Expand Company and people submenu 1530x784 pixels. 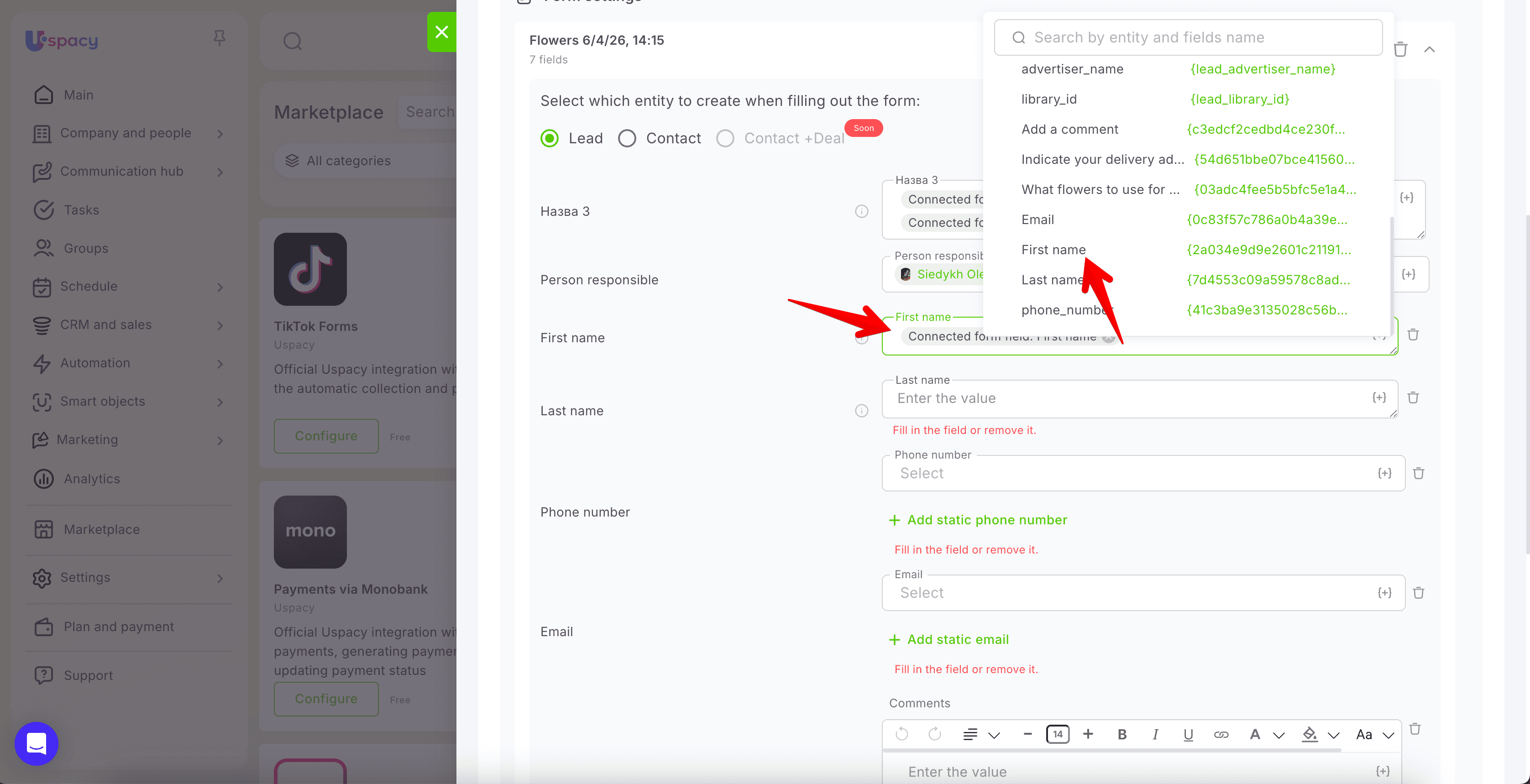click(x=220, y=134)
